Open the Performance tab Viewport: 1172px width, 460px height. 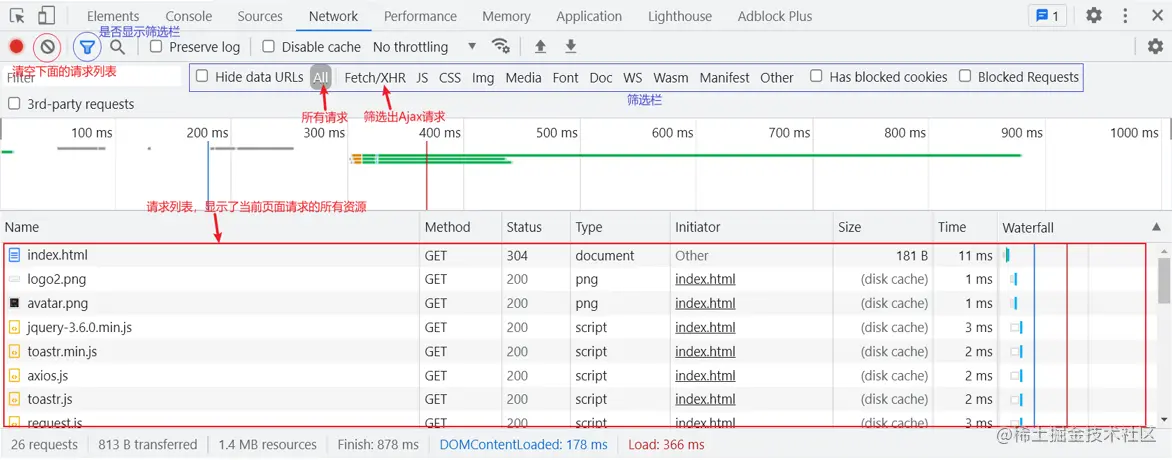coord(420,16)
